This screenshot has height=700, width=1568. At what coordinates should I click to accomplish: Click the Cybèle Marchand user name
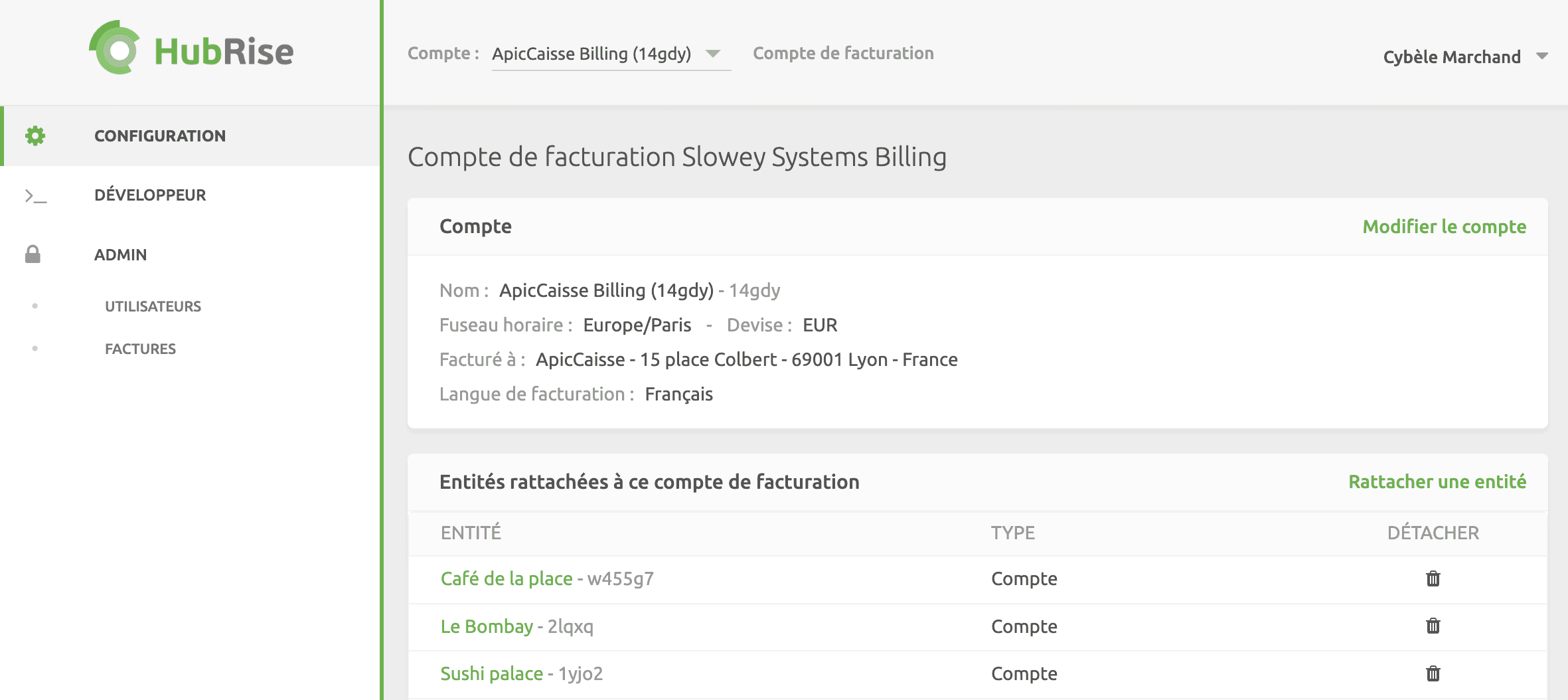coord(1452,57)
